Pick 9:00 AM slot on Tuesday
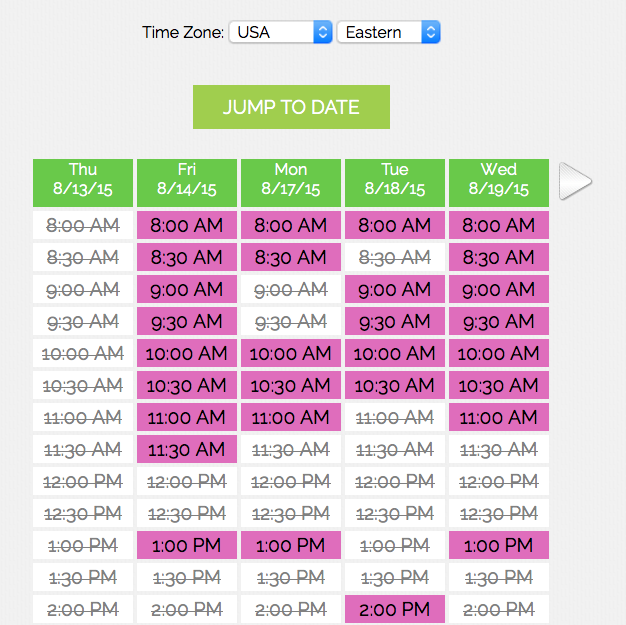This screenshot has width=626, height=625. pyautogui.click(x=395, y=290)
